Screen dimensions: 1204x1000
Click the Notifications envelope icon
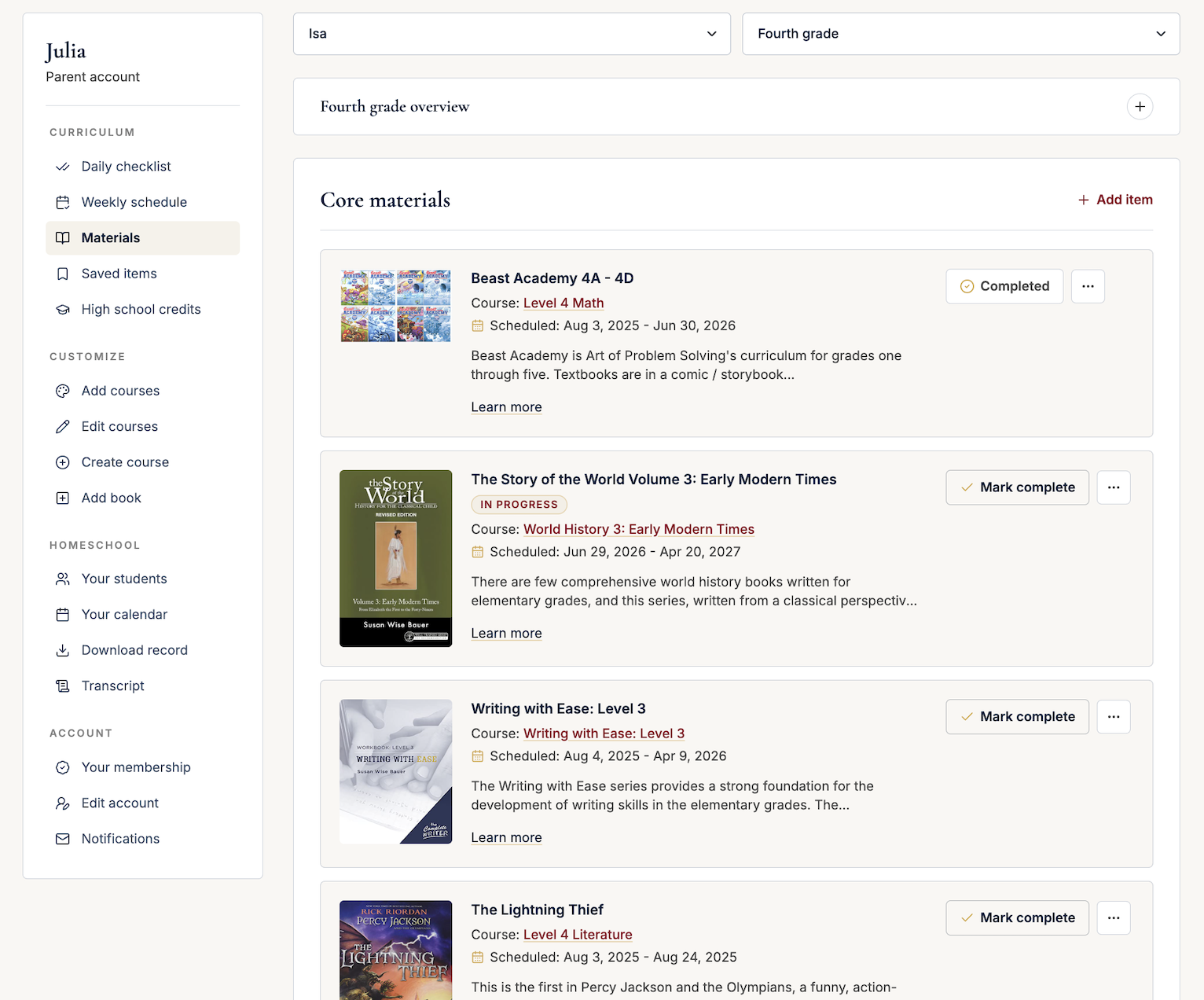[63, 839]
